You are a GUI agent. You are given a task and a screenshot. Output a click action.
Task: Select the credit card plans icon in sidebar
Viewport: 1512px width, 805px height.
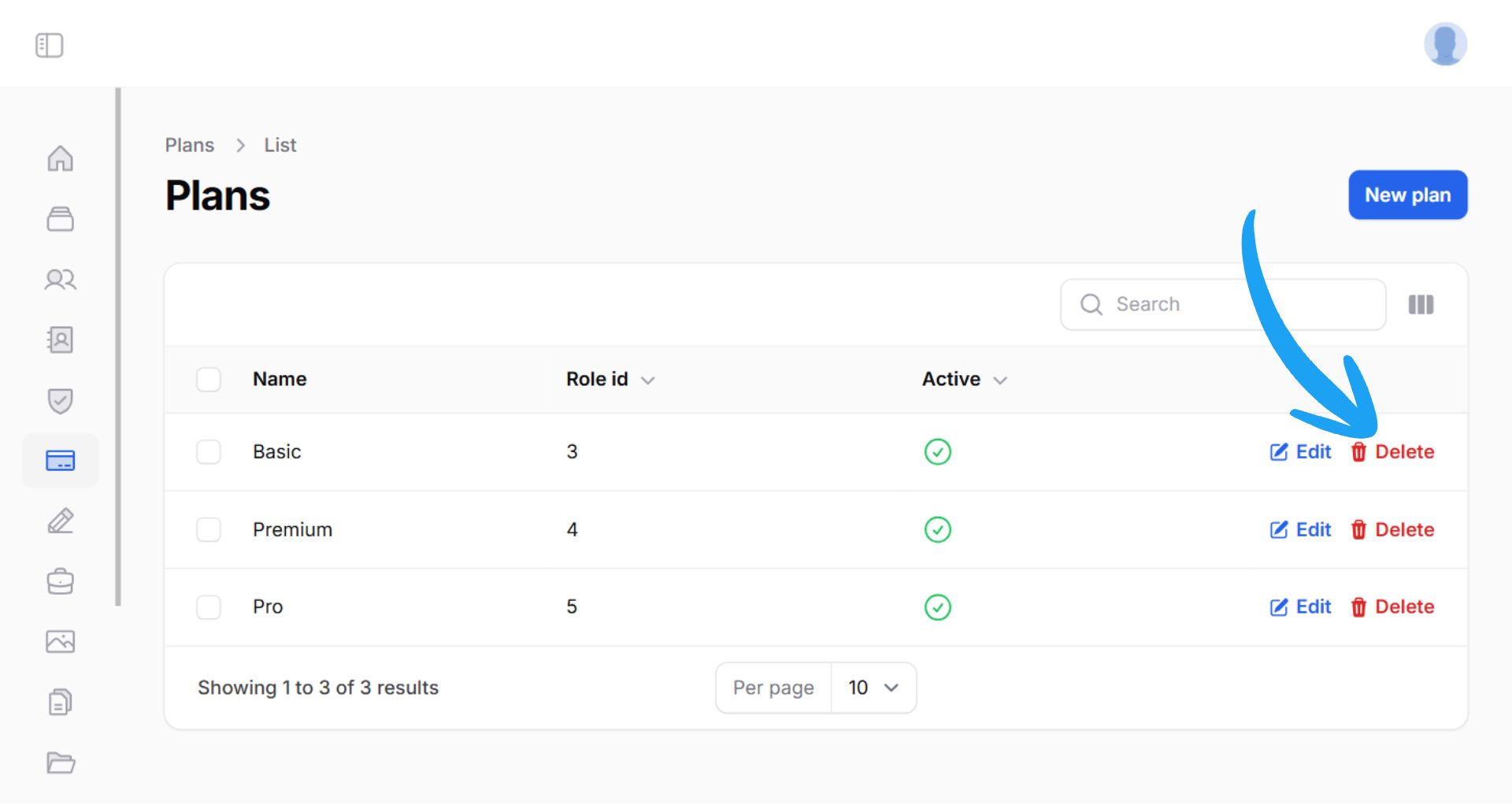coord(61,461)
